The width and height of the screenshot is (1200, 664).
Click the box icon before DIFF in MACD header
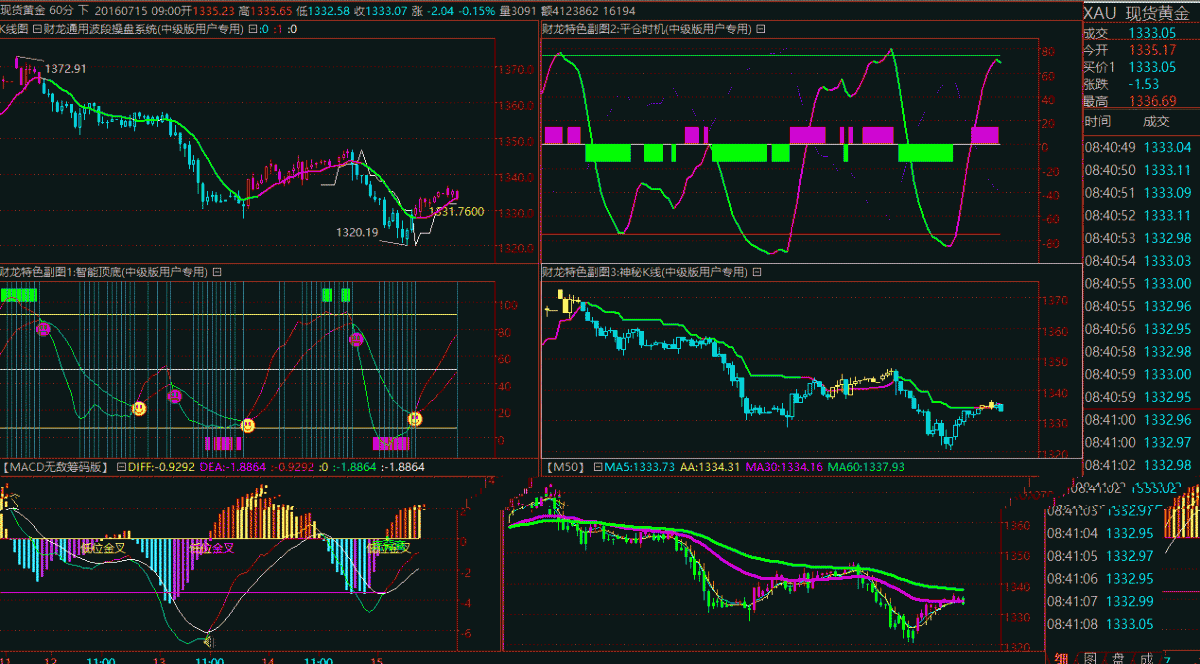tap(121, 467)
